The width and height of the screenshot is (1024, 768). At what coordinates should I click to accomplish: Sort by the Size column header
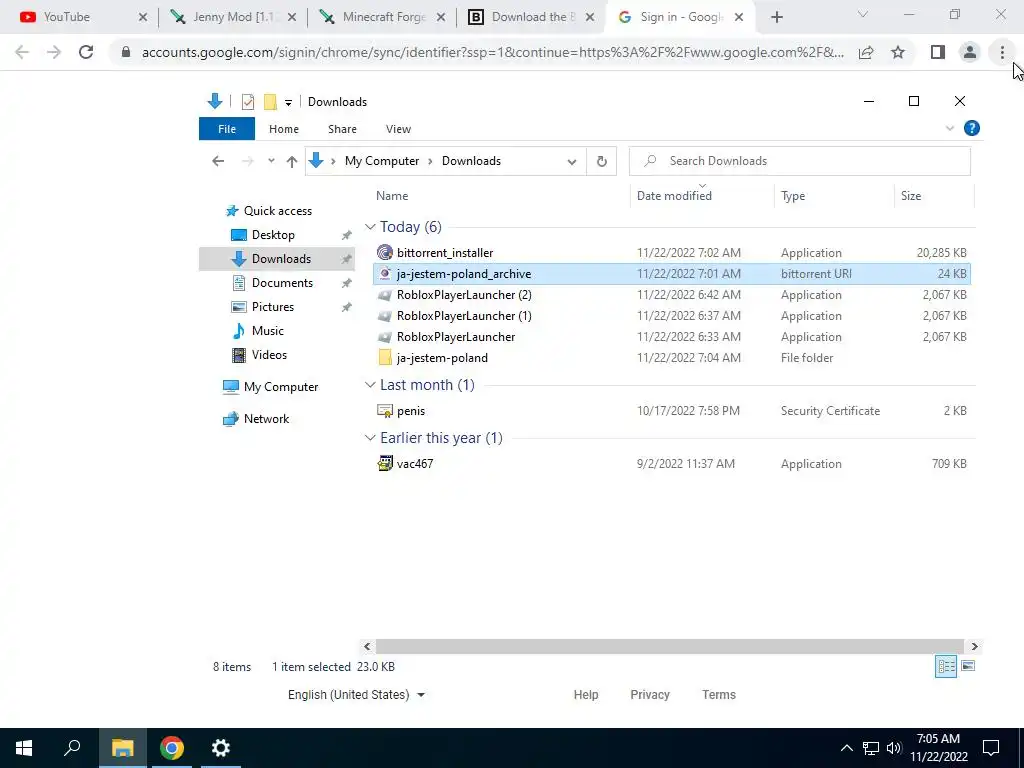click(x=911, y=196)
